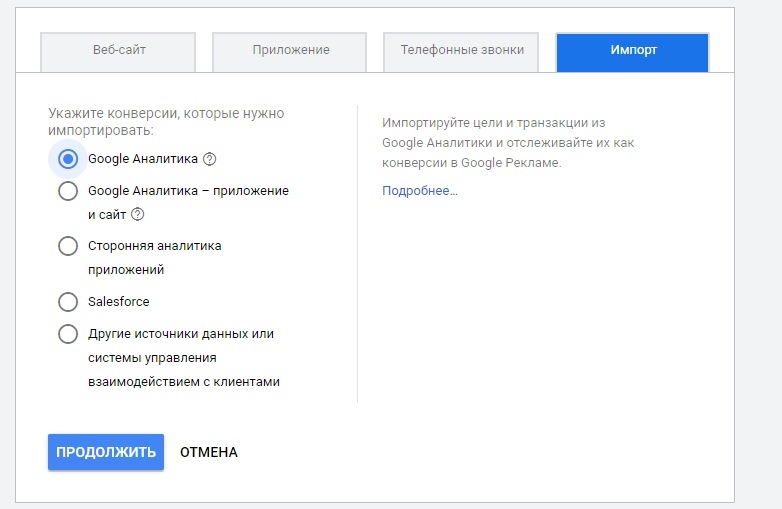Choose 'Google Аналитика – приложение и сайт' radio
This screenshot has height=509, width=782.
click(x=68, y=191)
